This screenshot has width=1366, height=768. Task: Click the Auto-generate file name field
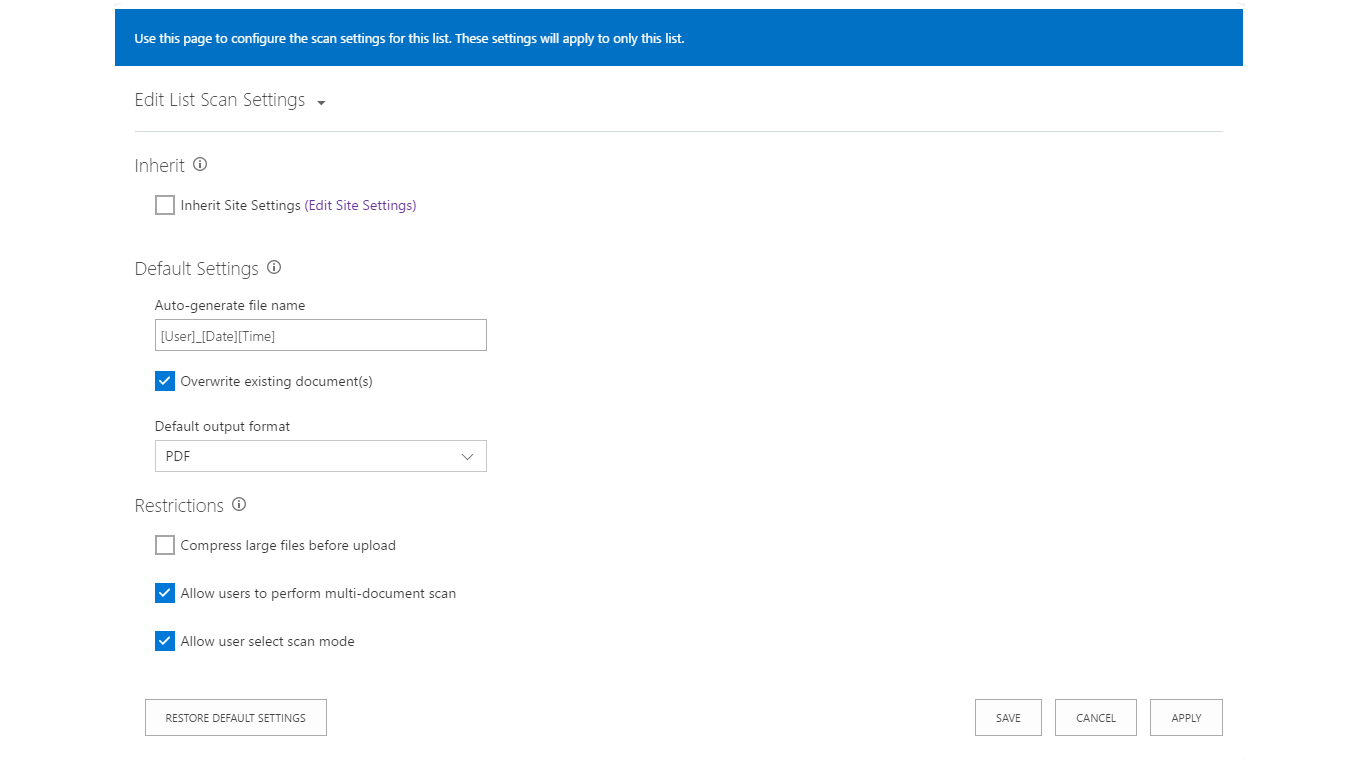point(320,336)
